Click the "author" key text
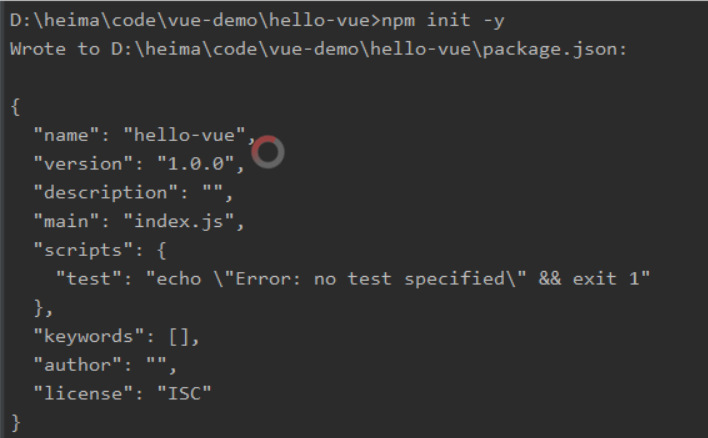Viewport: 708px width, 438px height. tap(77, 365)
